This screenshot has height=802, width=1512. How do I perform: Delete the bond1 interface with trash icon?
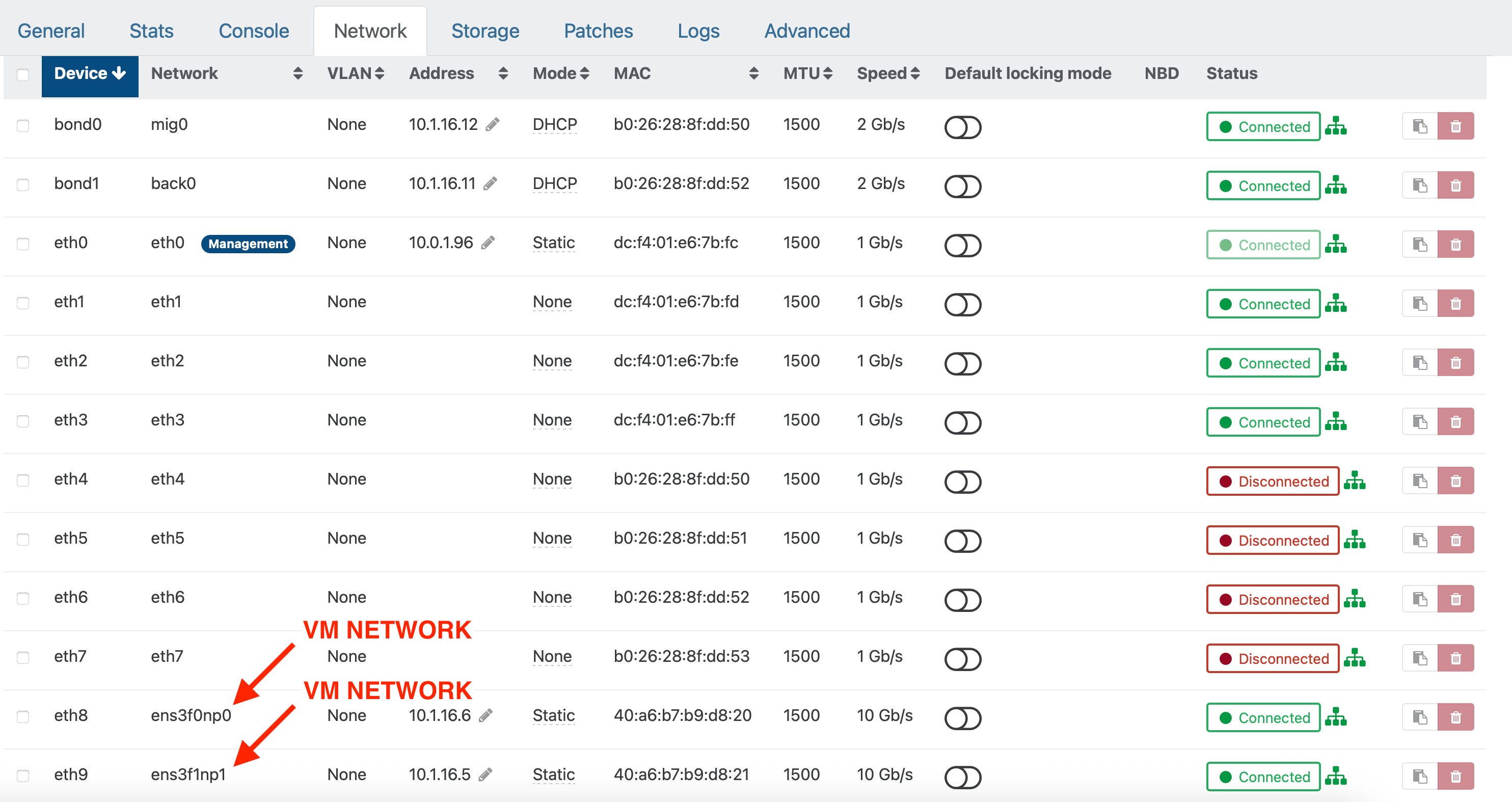pos(1455,185)
